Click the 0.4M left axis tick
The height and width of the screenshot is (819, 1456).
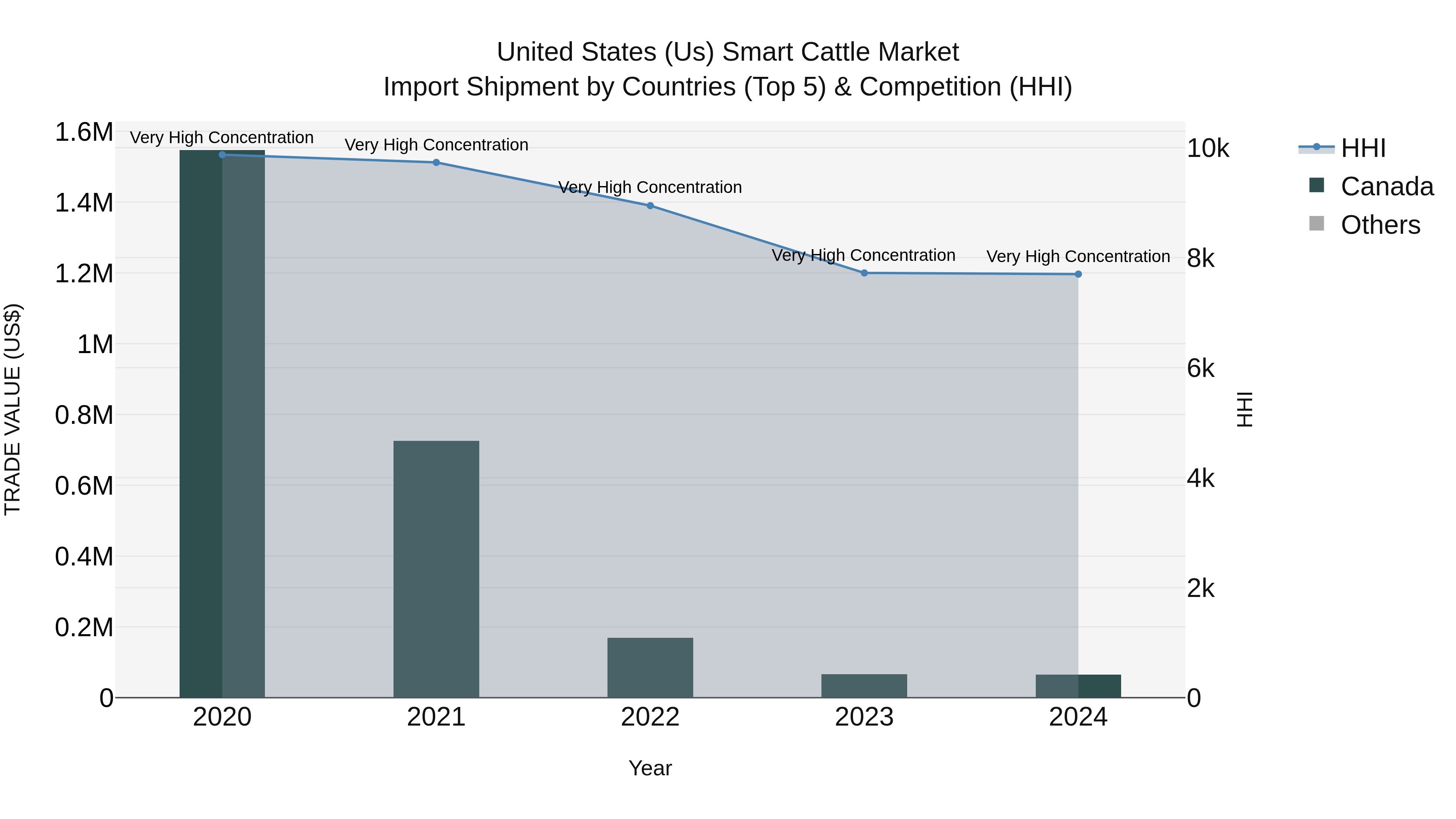(x=84, y=557)
